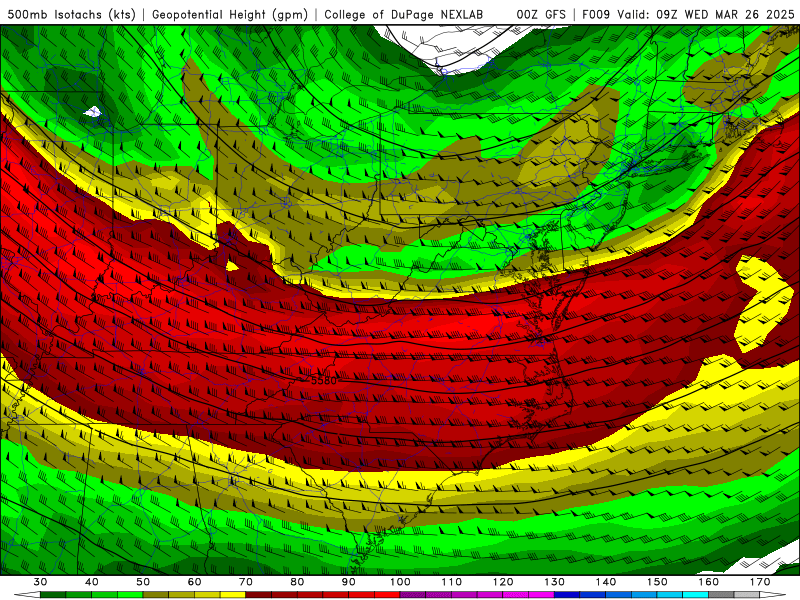Image resolution: width=800 pixels, height=600 pixels.
Task: Click the '50' value on color scale
Action: (143, 582)
